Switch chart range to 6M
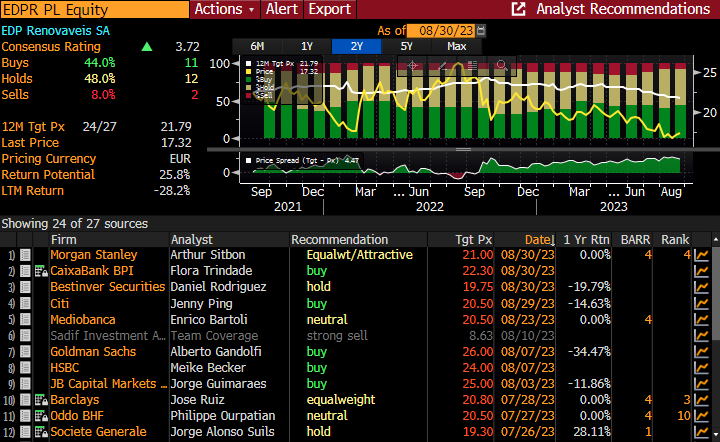 point(257,46)
